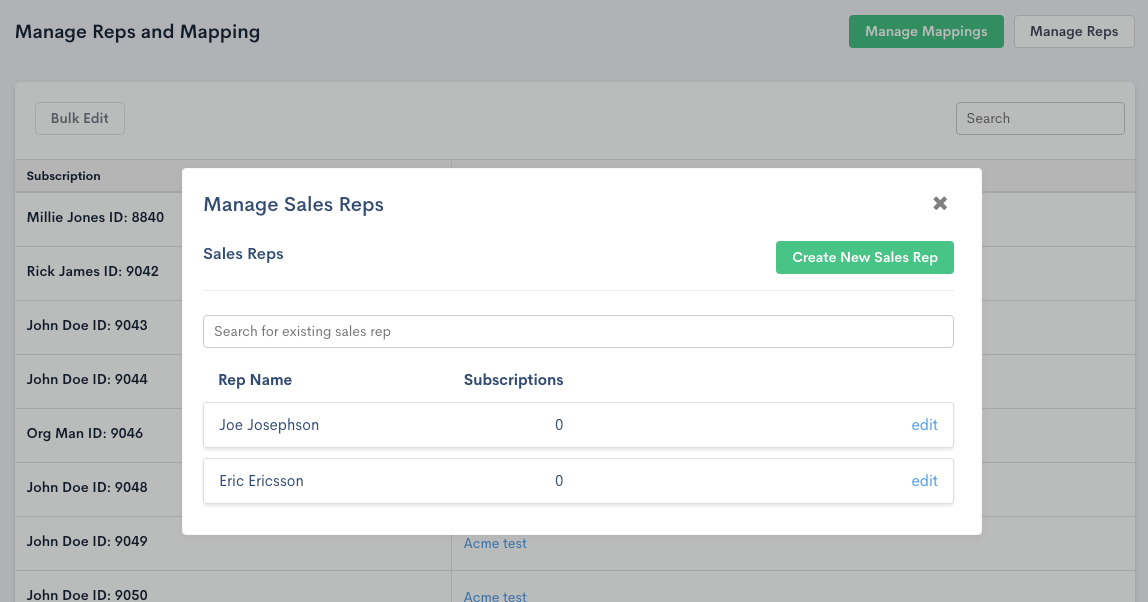The height and width of the screenshot is (602, 1148).
Task: Click Create New Sales Rep
Action: [864, 257]
